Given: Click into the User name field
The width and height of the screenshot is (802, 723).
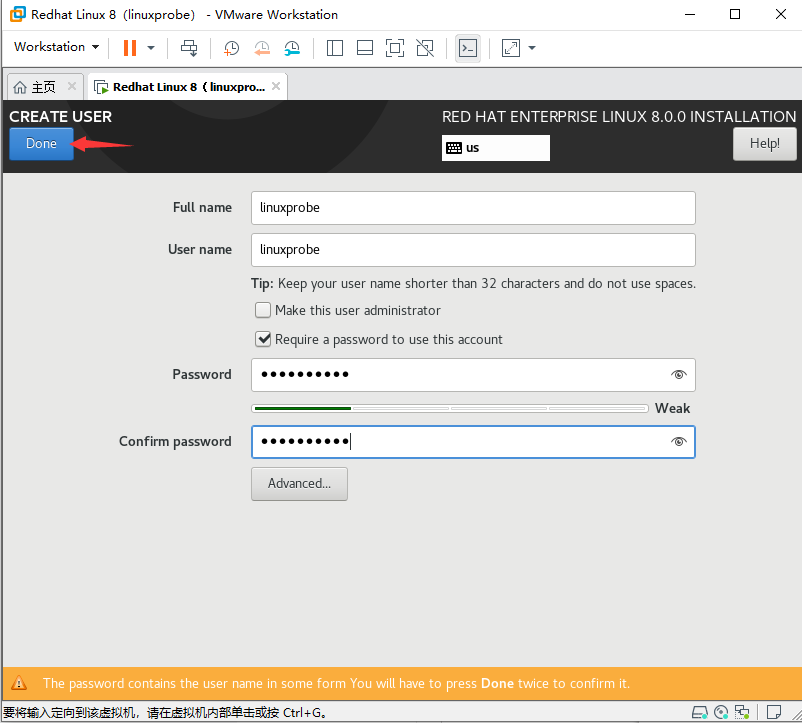Looking at the screenshot, I should (x=473, y=250).
